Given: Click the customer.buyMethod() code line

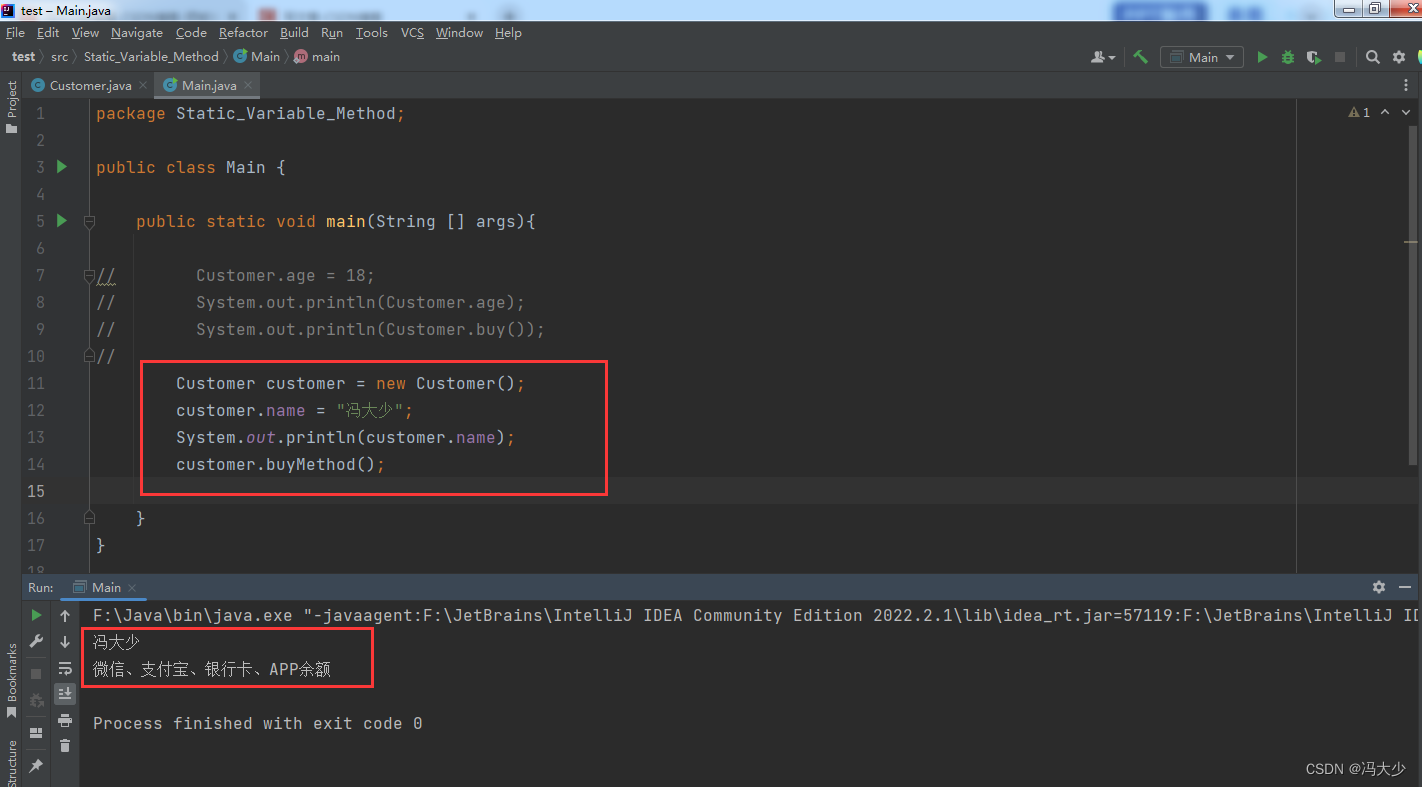Looking at the screenshot, I should coord(280,464).
